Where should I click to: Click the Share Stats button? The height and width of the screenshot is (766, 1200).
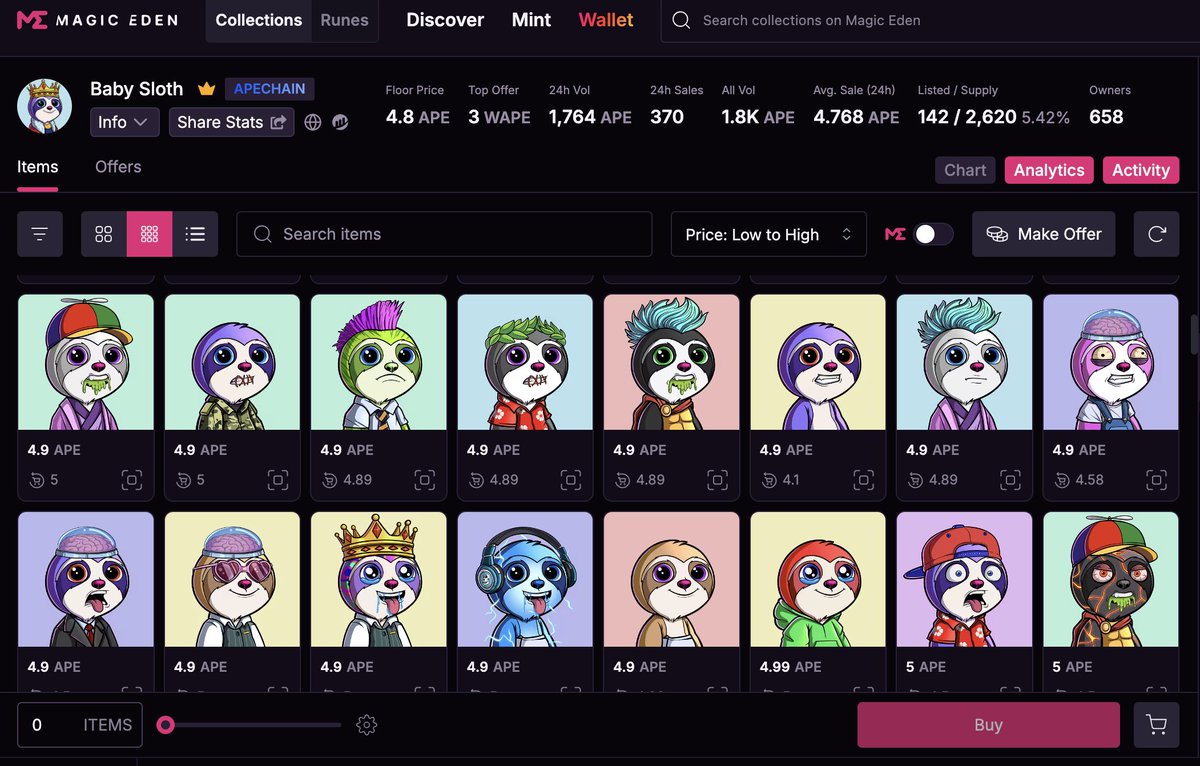tap(231, 122)
